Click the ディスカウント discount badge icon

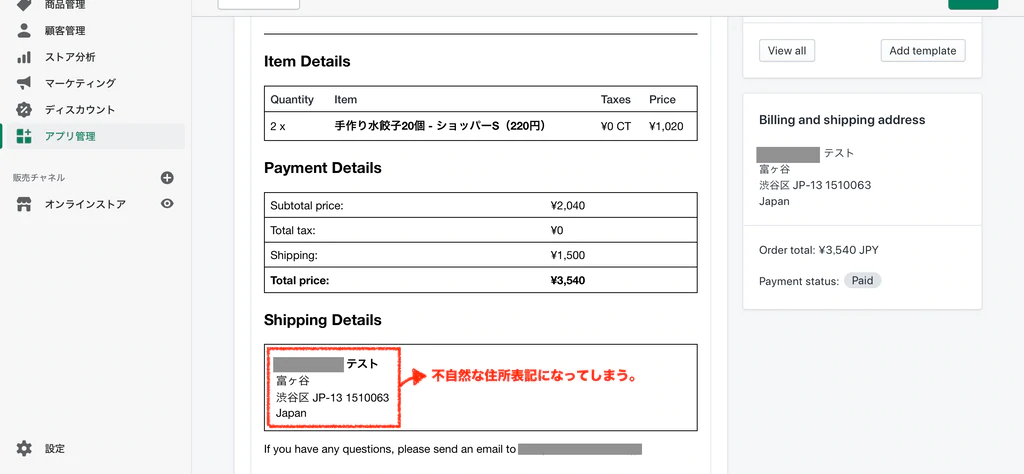tap(24, 109)
